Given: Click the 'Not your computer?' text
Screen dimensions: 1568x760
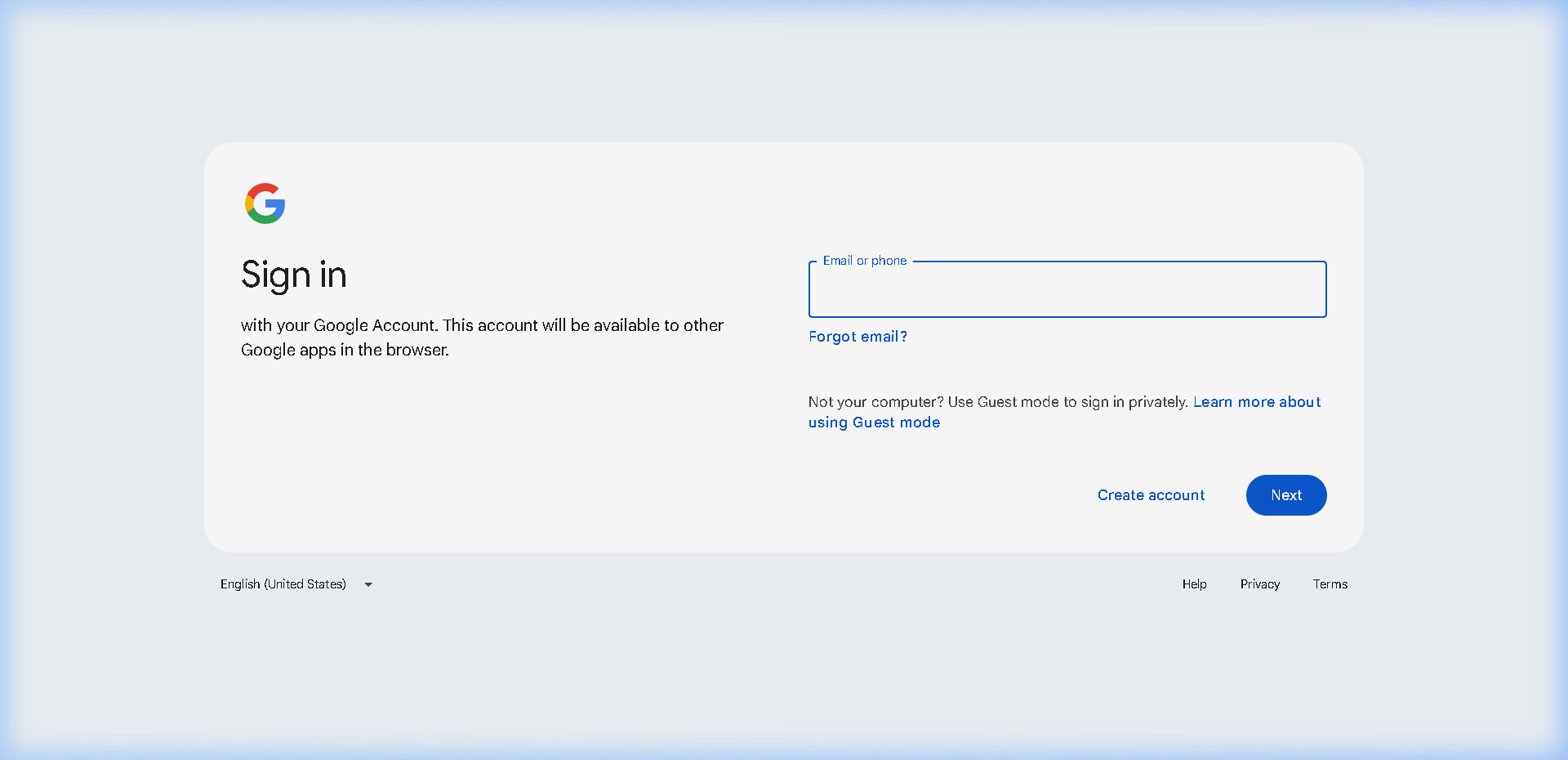Looking at the screenshot, I should point(875,402).
